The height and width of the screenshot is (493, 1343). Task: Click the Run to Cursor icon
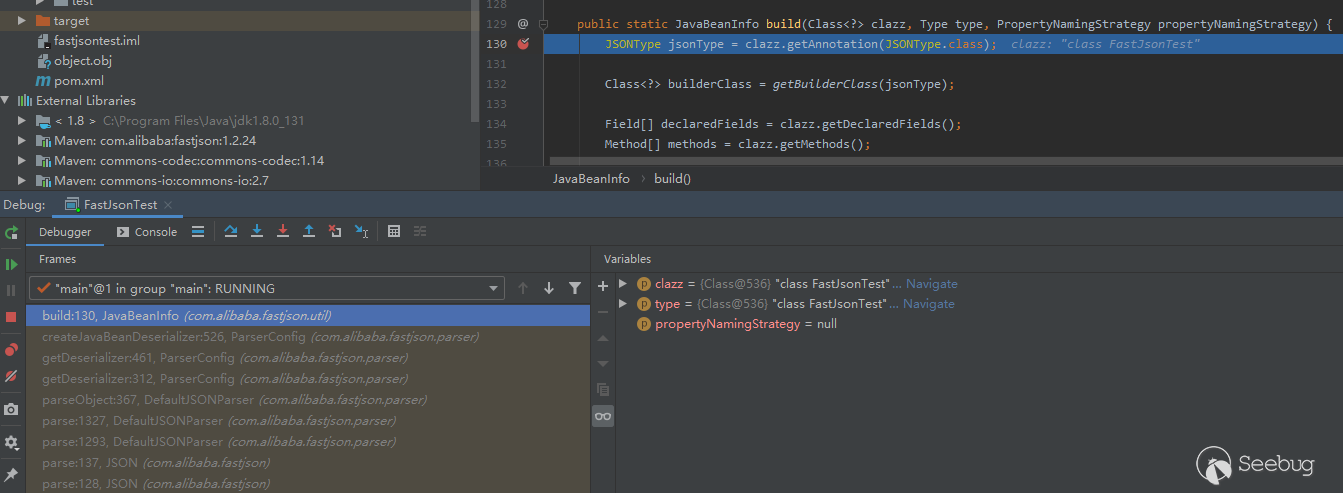pyautogui.click(x=362, y=231)
